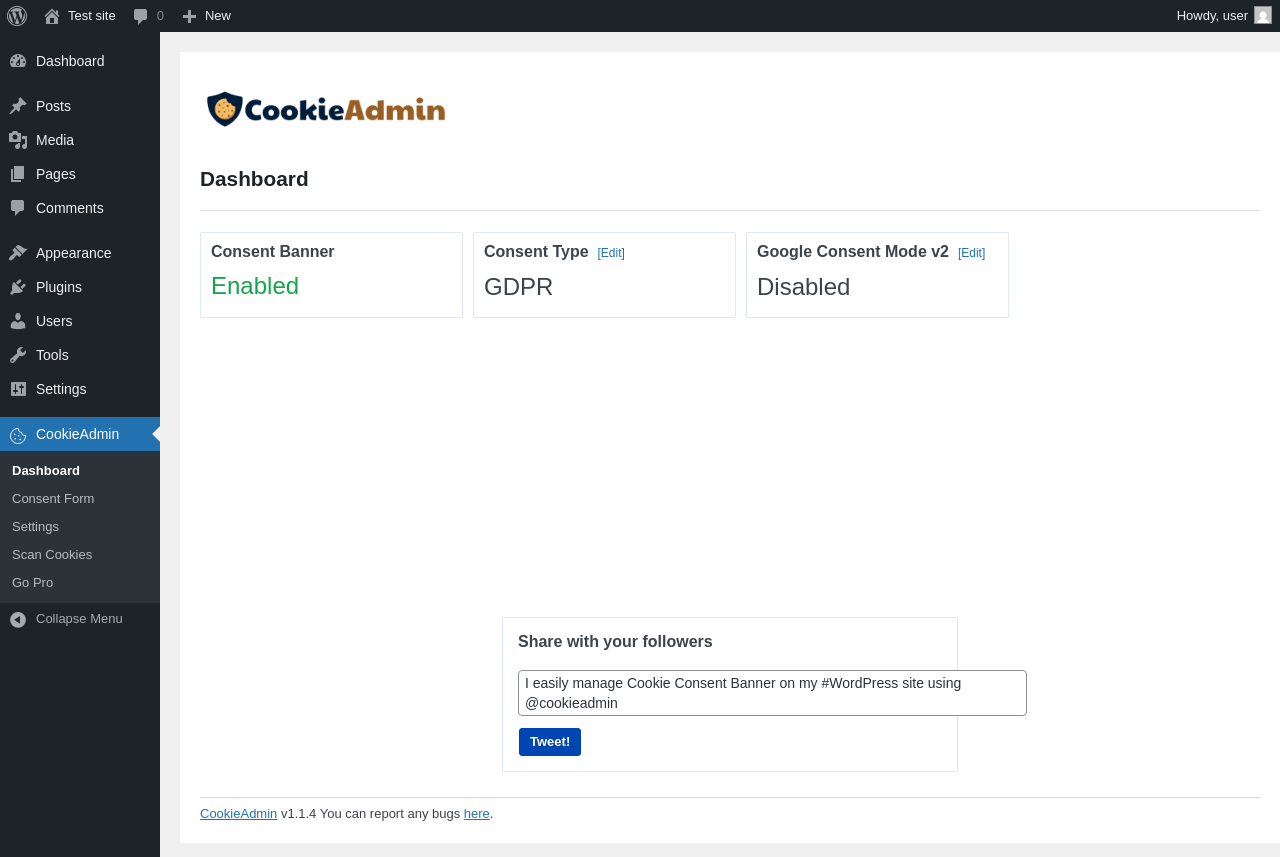Open the comments bubble icon in admin bar
The width and height of the screenshot is (1280, 857).
coord(141,16)
